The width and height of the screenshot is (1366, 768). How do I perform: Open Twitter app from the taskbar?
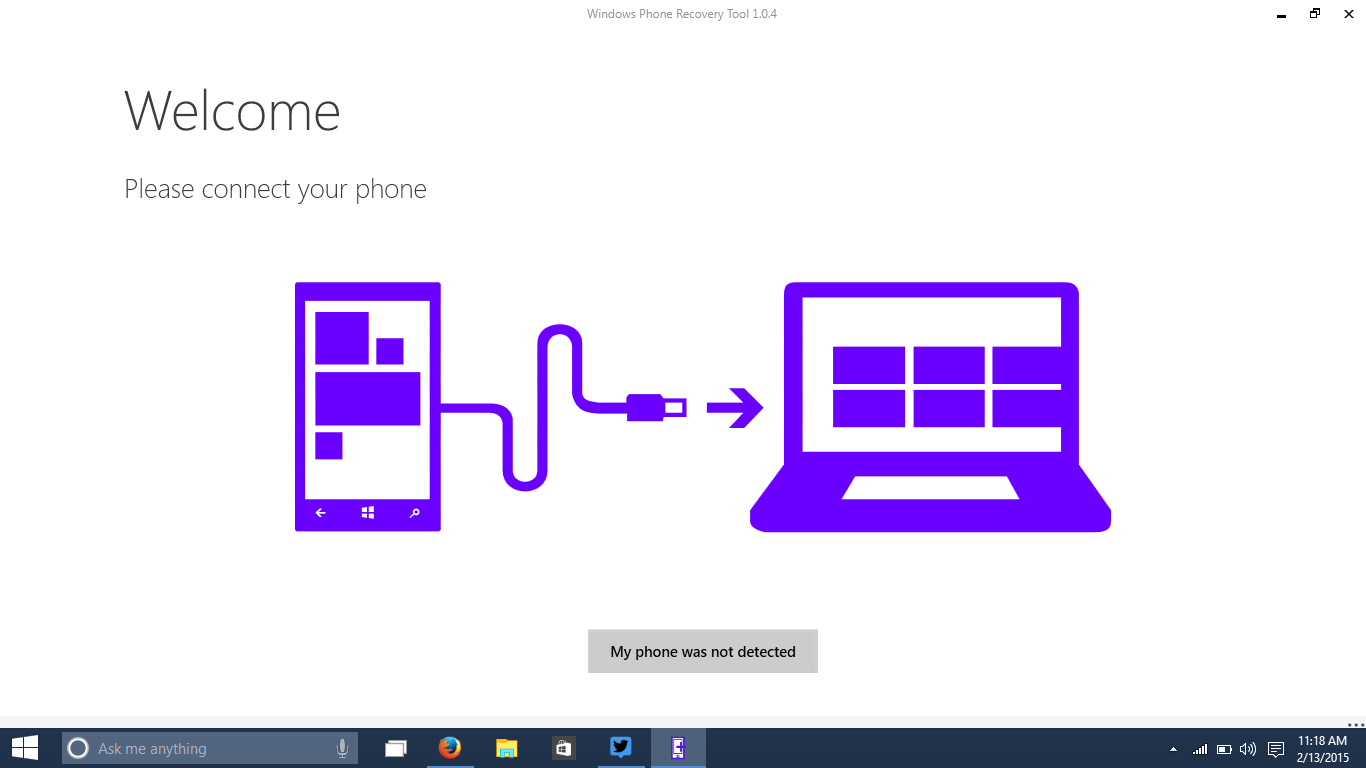[621, 748]
